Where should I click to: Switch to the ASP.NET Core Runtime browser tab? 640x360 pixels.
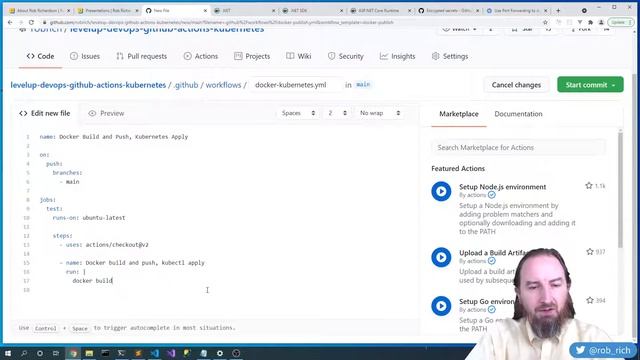[380, 11]
